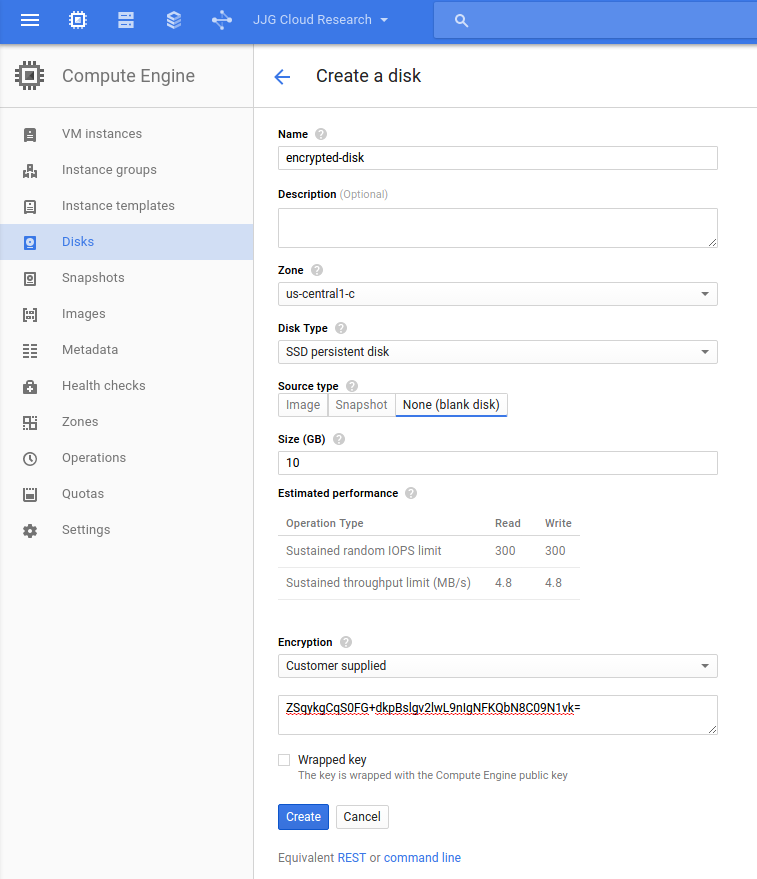Screen dimensions: 757x879
Task: Click the layered stack shortcut icon in top bar
Action: click(x=173, y=19)
